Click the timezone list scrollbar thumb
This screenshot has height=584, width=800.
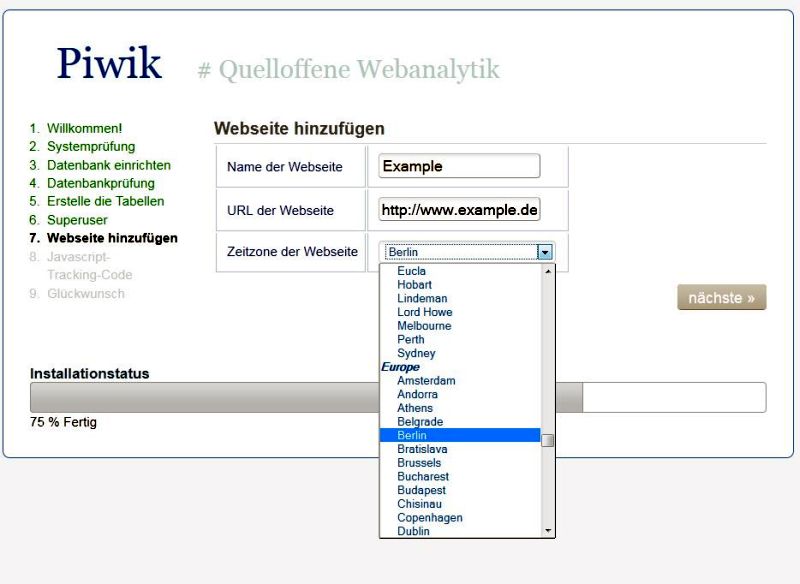[547, 440]
